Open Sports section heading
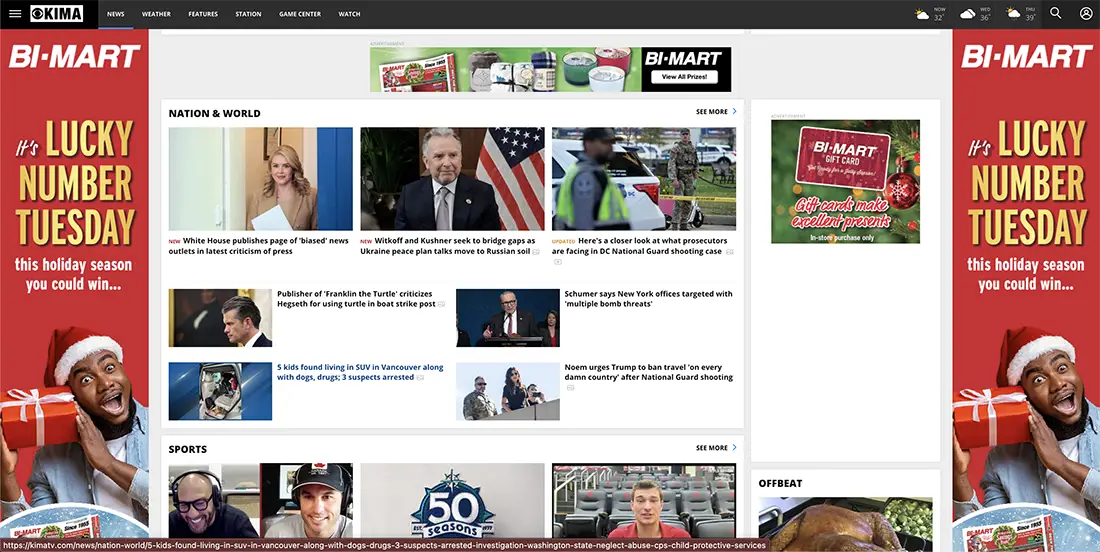 pyautogui.click(x=187, y=449)
